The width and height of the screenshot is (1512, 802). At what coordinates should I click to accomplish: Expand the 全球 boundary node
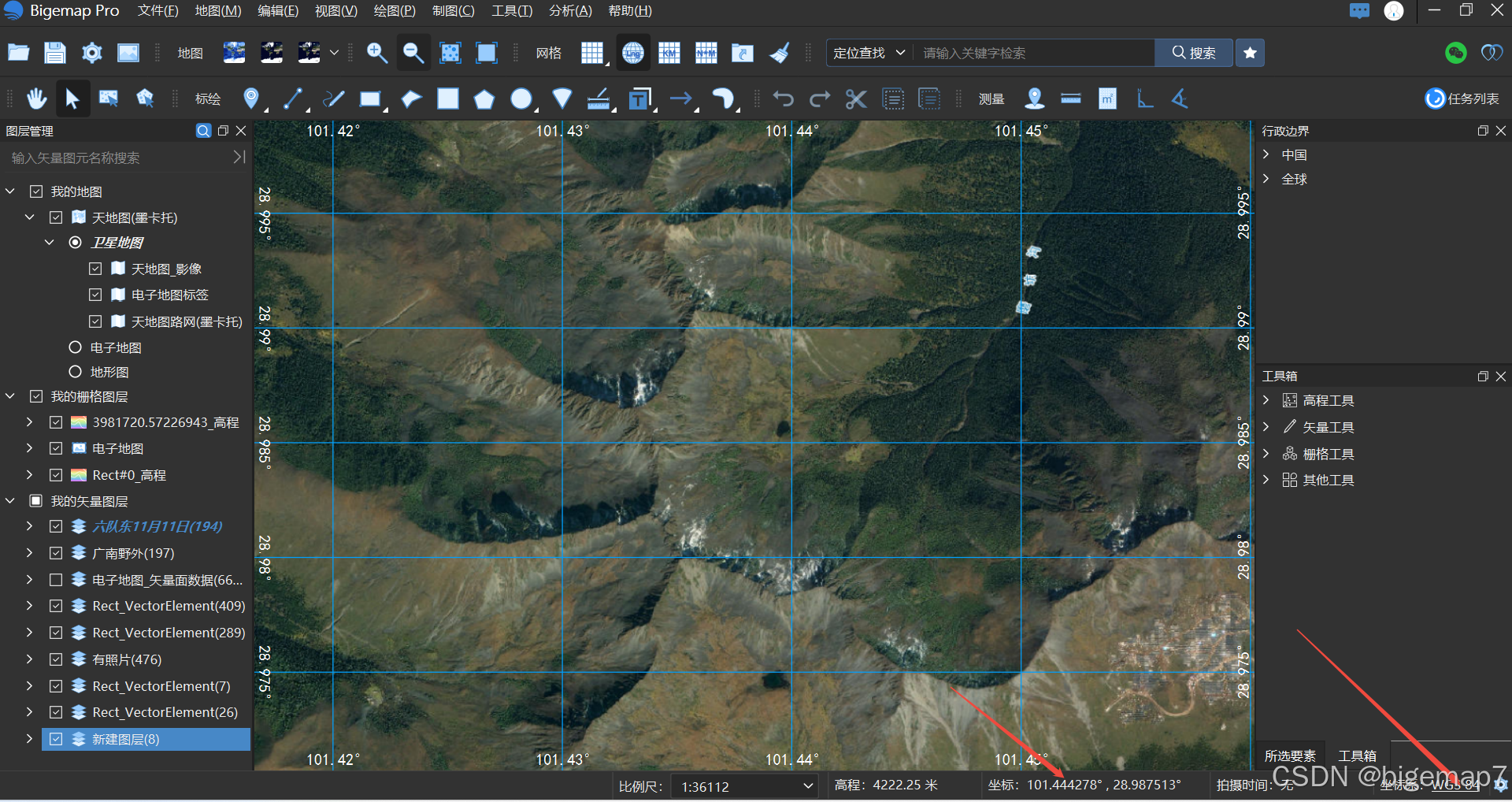[1266, 179]
